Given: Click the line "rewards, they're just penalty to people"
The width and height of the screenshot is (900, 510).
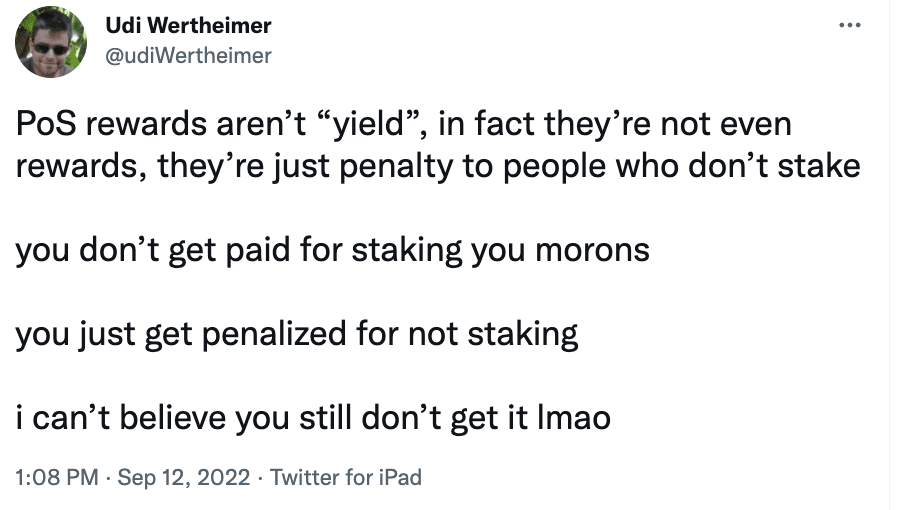Looking at the screenshot, I should 438,166.
